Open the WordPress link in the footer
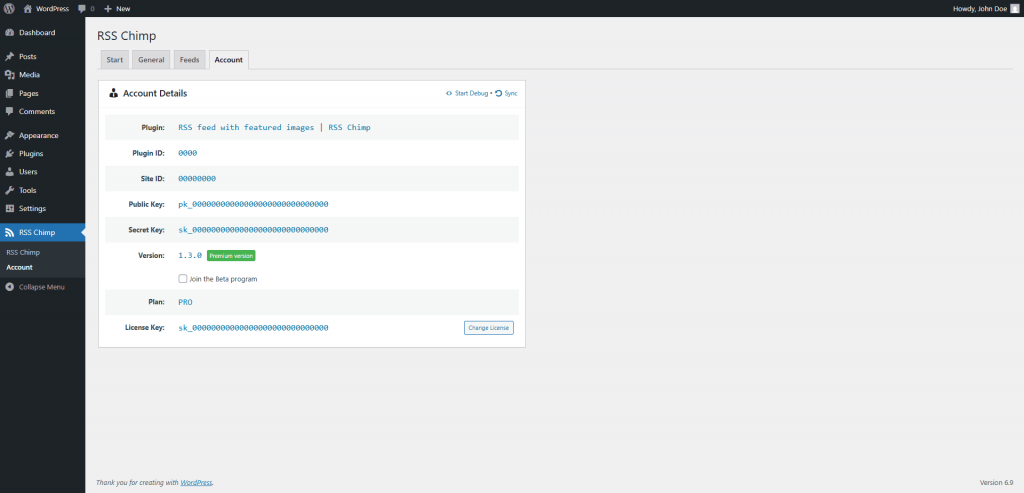1024x493 pixels. pyautogui.click(x=196, y=483)
